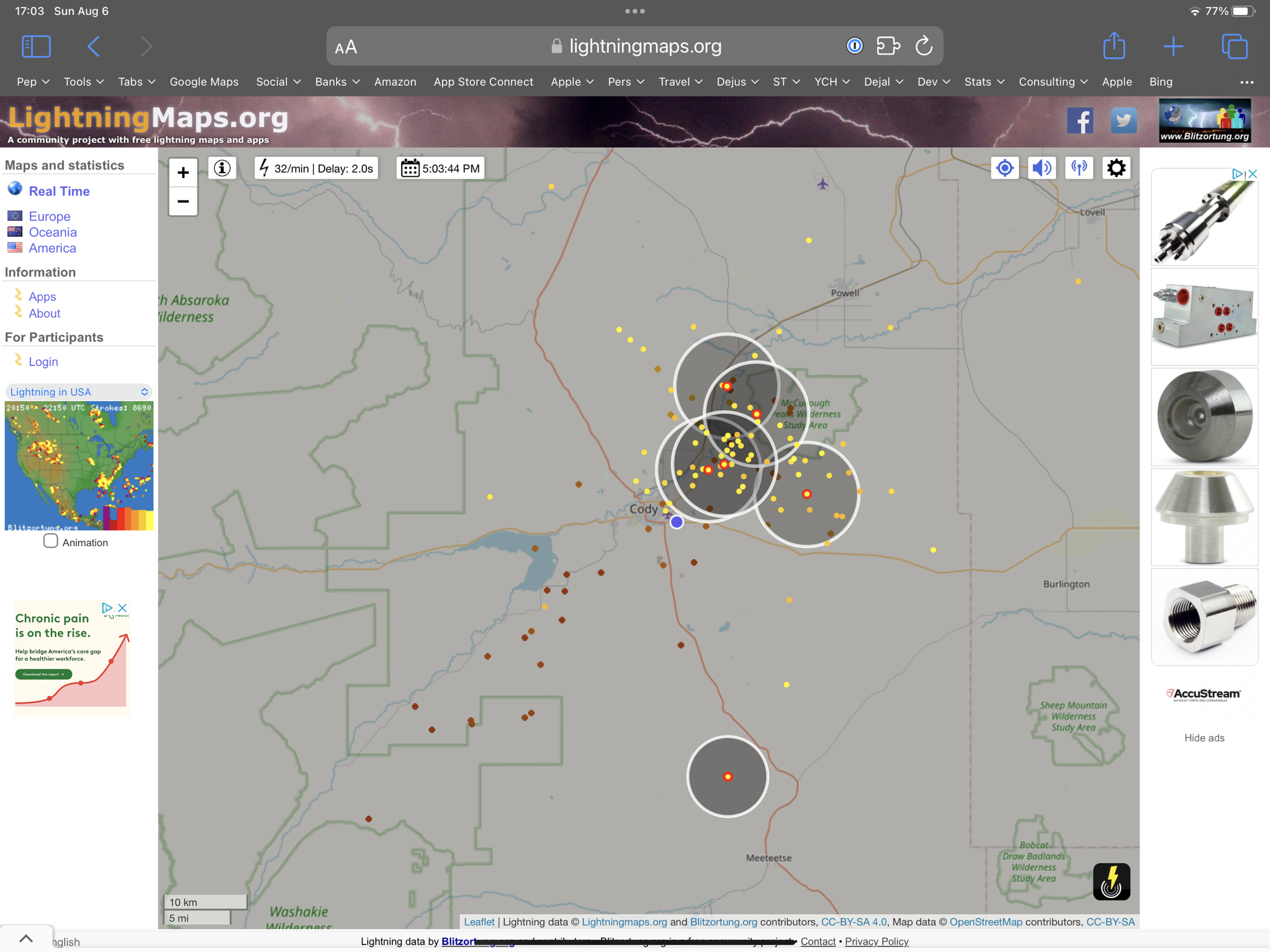Open the AA reader view menu
1270x952 pixels.
[346, 47]
